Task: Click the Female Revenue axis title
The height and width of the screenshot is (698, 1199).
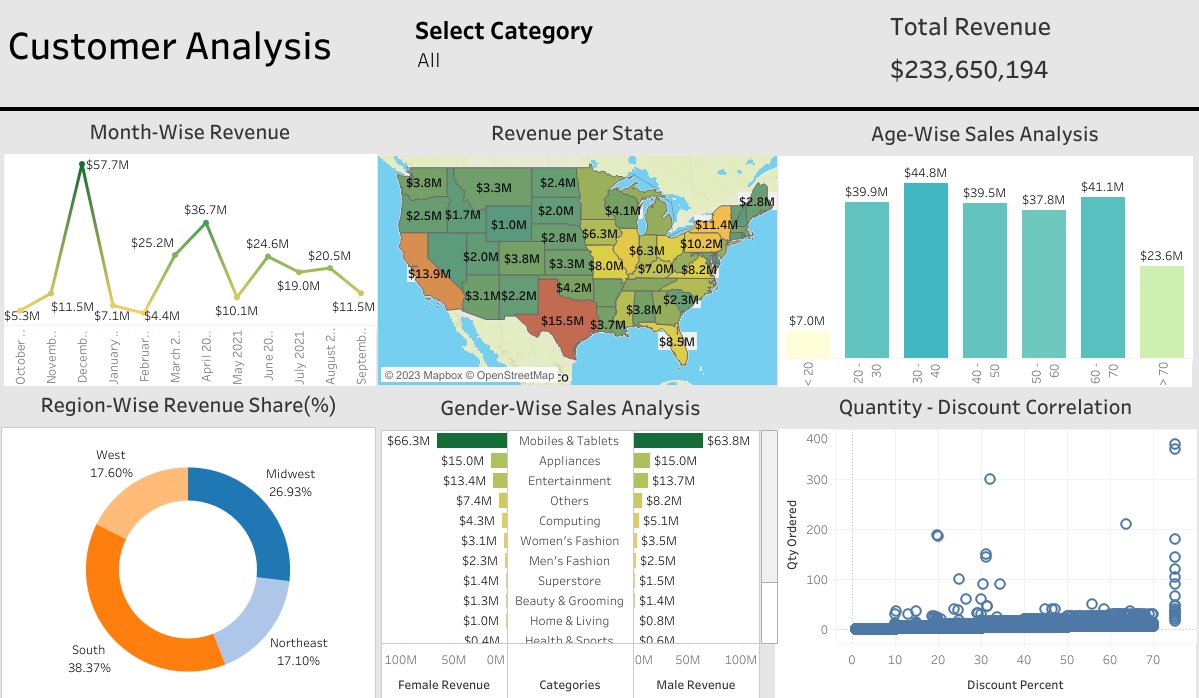Action: (x=444, y=685)
